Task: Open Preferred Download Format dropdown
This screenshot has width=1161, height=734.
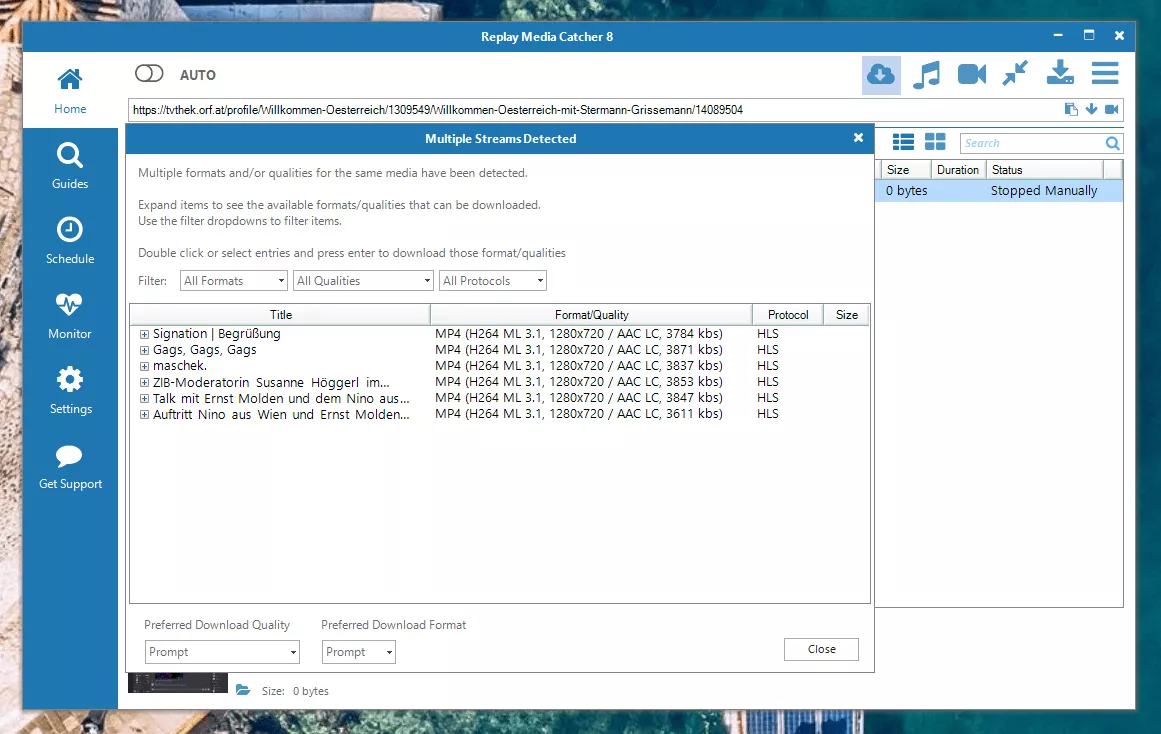Action: coord(359,652)
